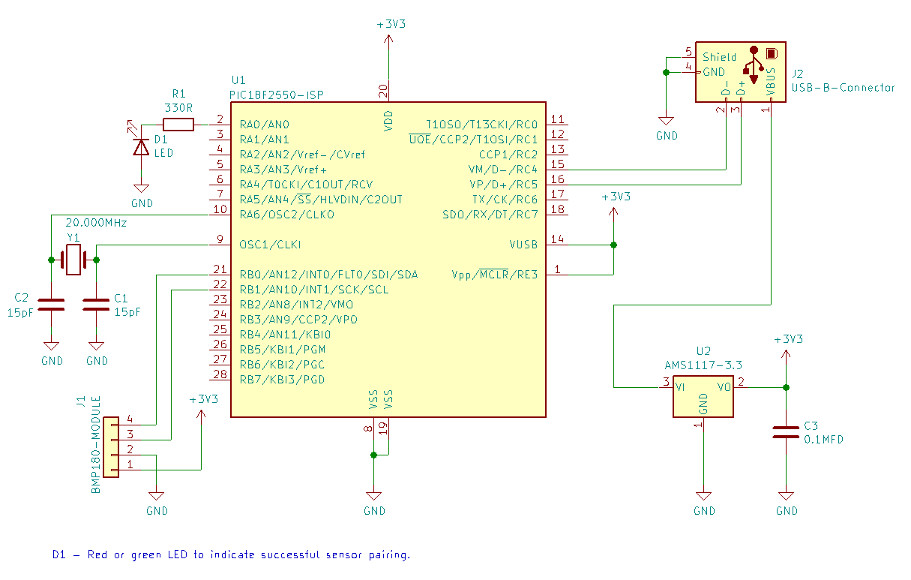Click the RA1/AN1 pin label
Viewport: 911px width, 580px height.
(264, 139)
